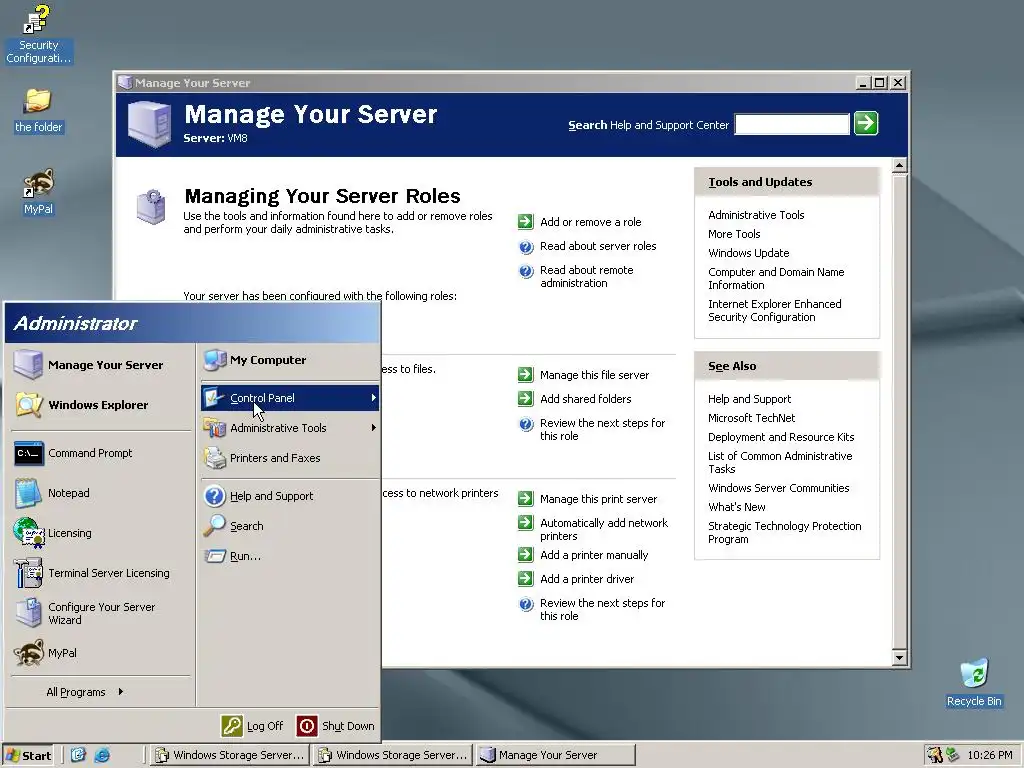Open Administrative Tools link in Tools and Updates
The width and height of the screenshot is (1024, 768).
(756, 215)
